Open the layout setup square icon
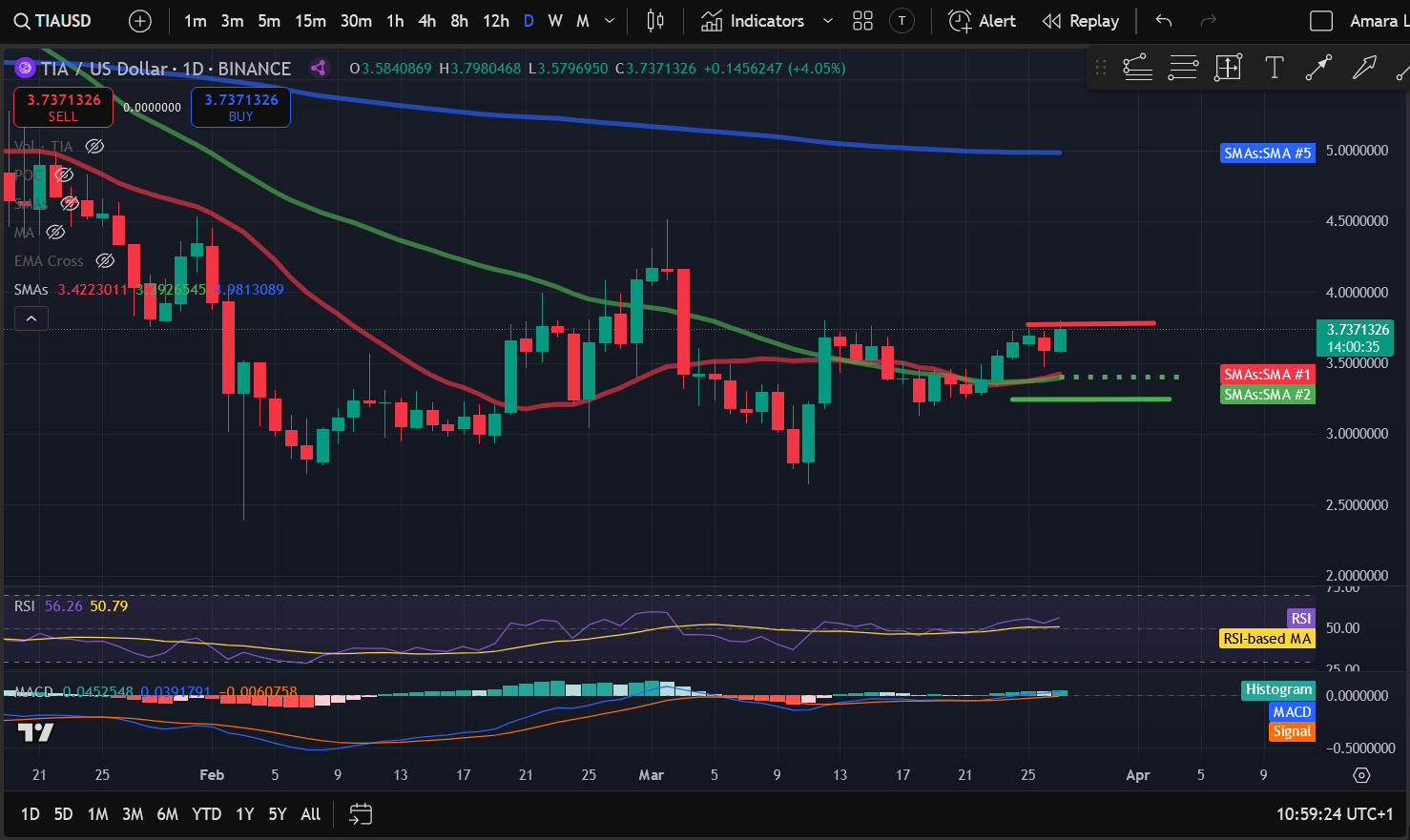This screenshot has width=1410, height=840. click(x=1321, y=21)
